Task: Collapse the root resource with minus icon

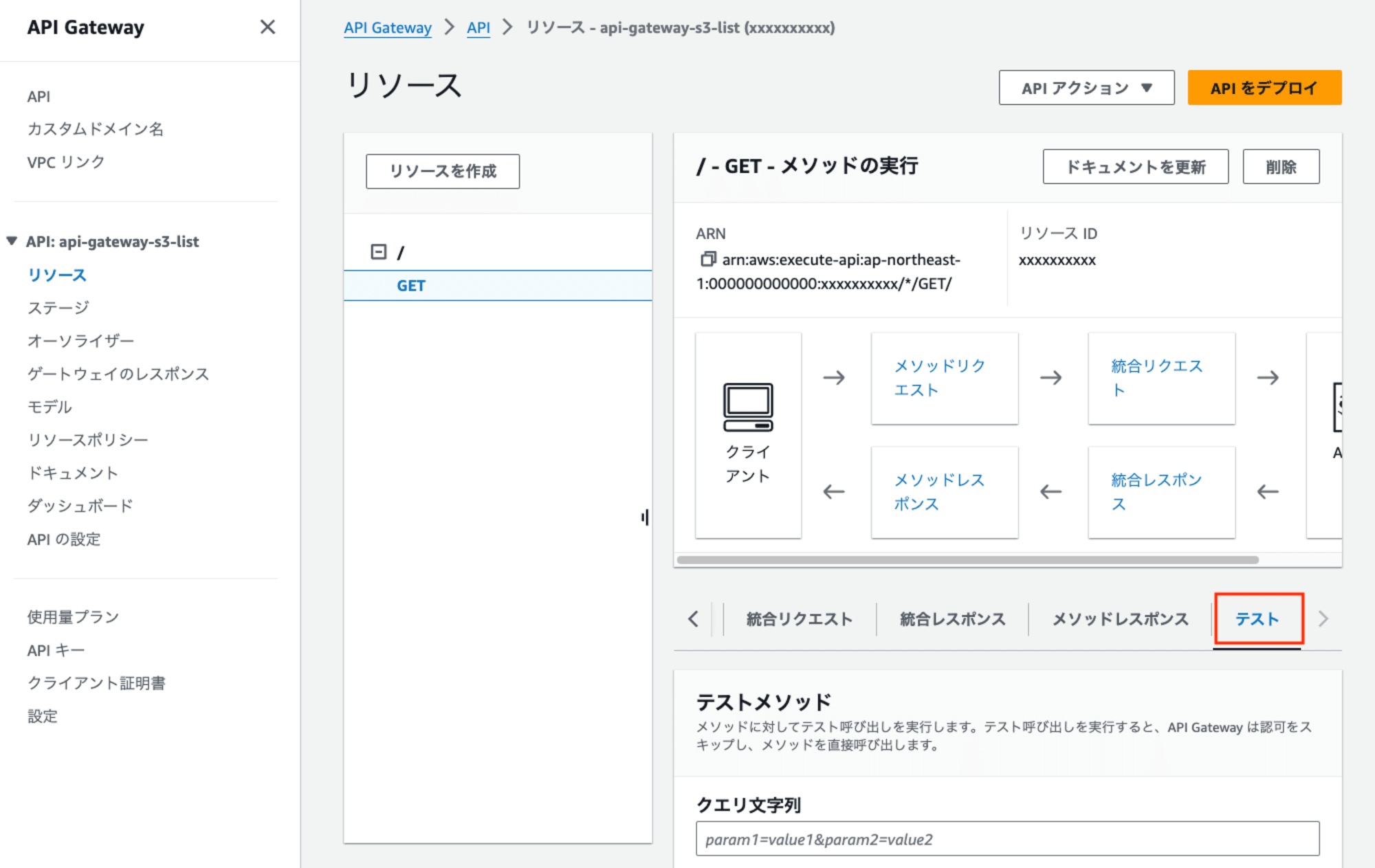Action: click(x=378, y=252)
